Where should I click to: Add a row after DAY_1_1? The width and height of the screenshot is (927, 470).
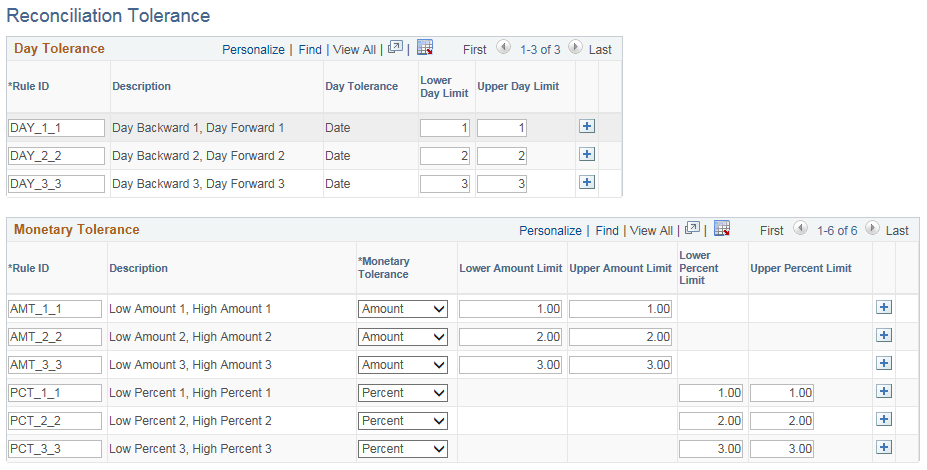(x=587, y=127)
